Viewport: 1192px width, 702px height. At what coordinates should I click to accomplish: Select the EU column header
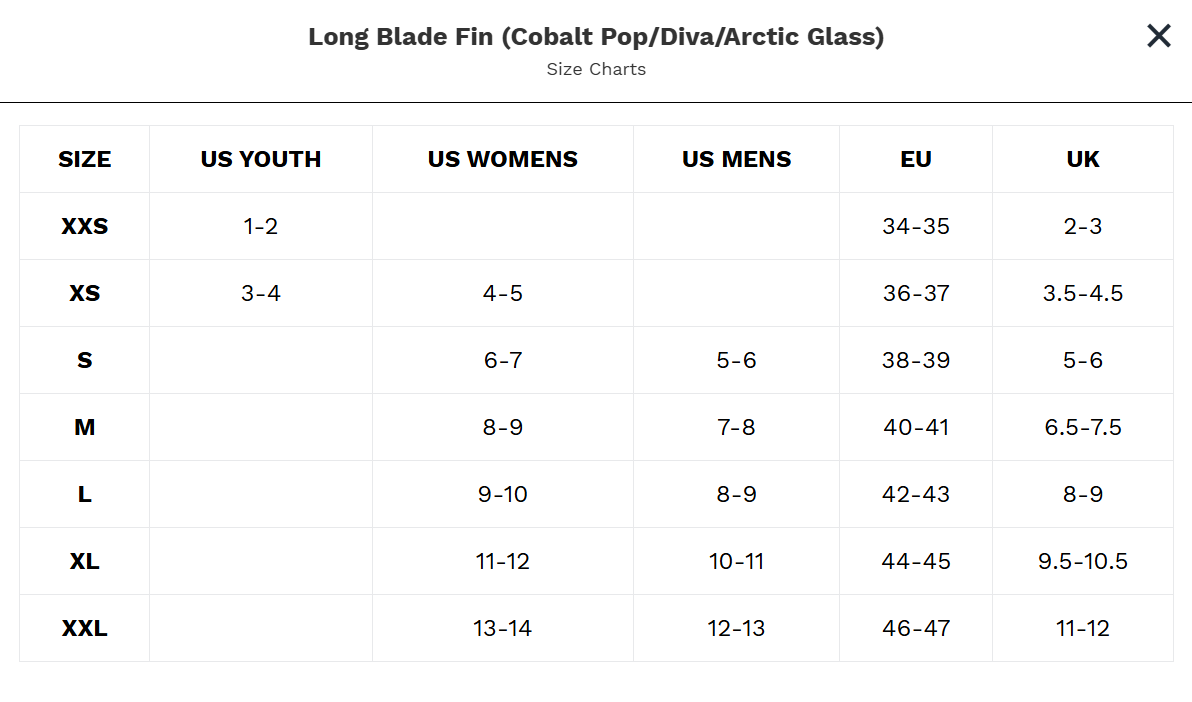916,159
